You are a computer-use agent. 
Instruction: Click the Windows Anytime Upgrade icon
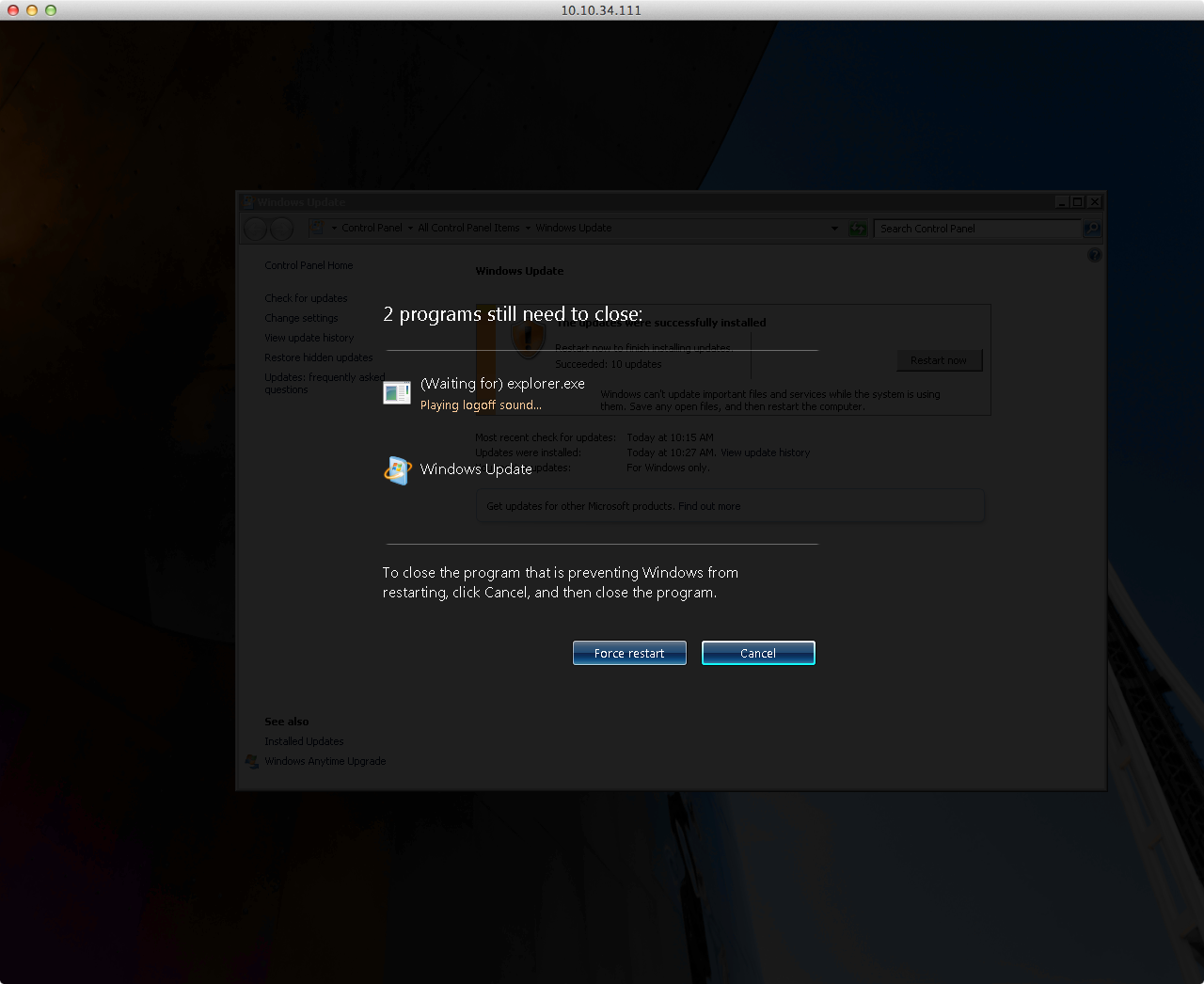click(x=252, y=761)
